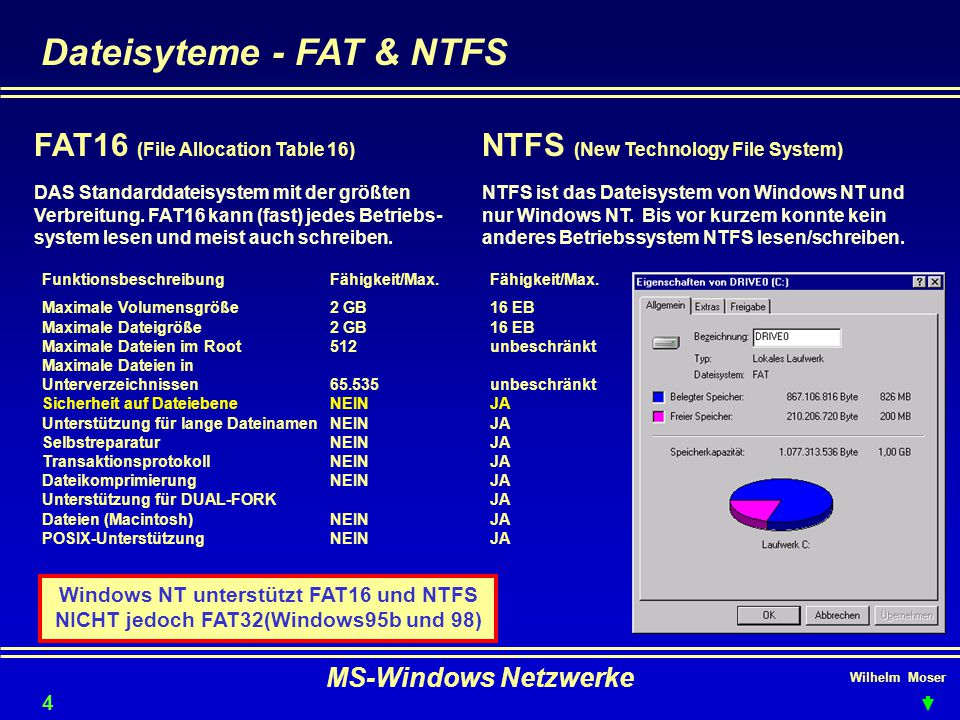960x720 pixels.
Task: Switch to the Allgemein tab
Action: pos(665,305)
